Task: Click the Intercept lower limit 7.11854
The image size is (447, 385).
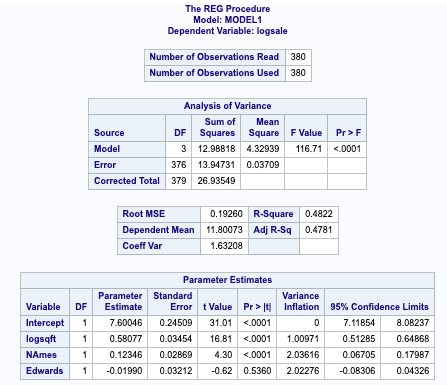Action: (x=359, y=323)
